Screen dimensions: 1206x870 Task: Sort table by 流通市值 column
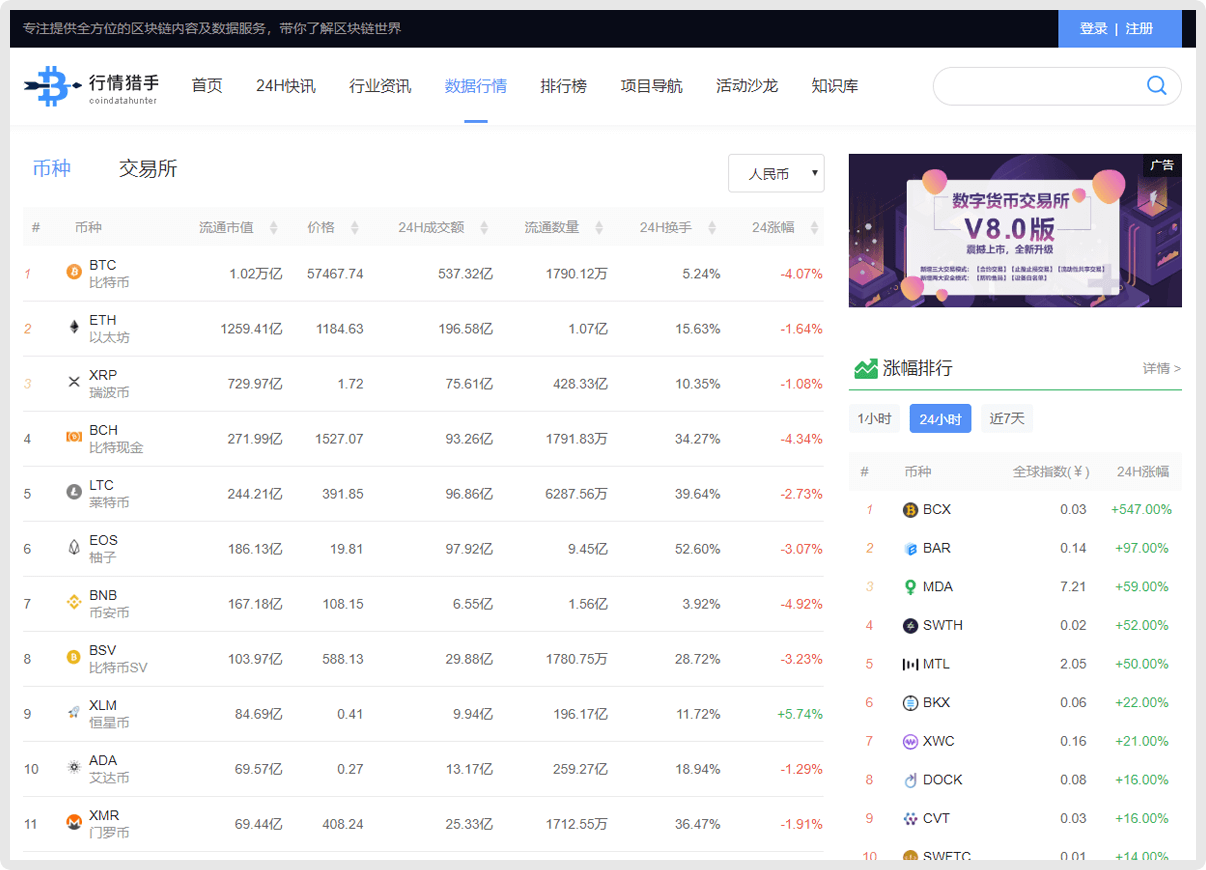point(237,228)
